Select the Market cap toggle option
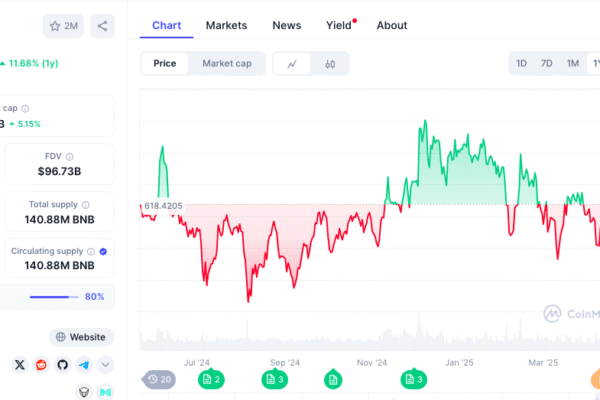The width and height of the screenshot is (600, 400). pos(227,64)
